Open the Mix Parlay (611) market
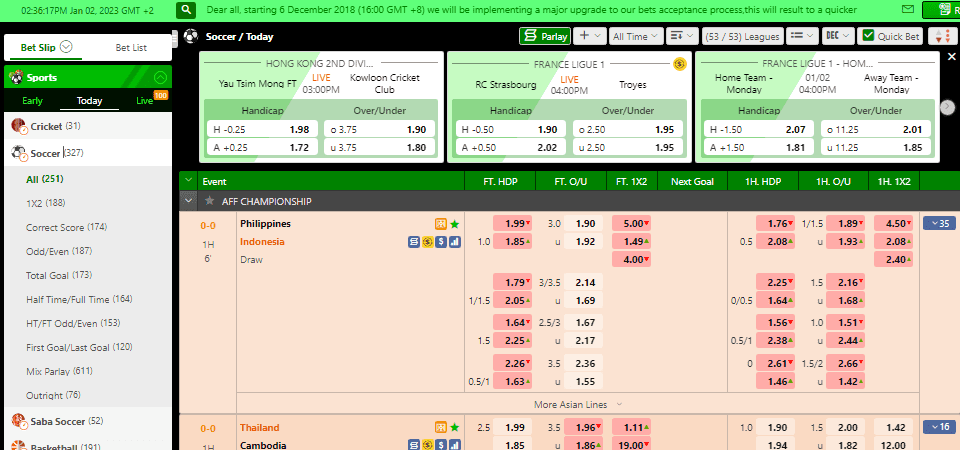This screenshot has width=960, height=450. click(59, 372)
